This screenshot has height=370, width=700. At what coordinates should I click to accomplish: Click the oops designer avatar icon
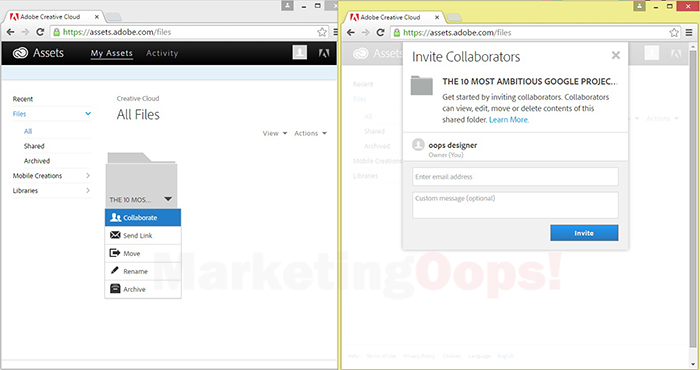click(418, 145)
